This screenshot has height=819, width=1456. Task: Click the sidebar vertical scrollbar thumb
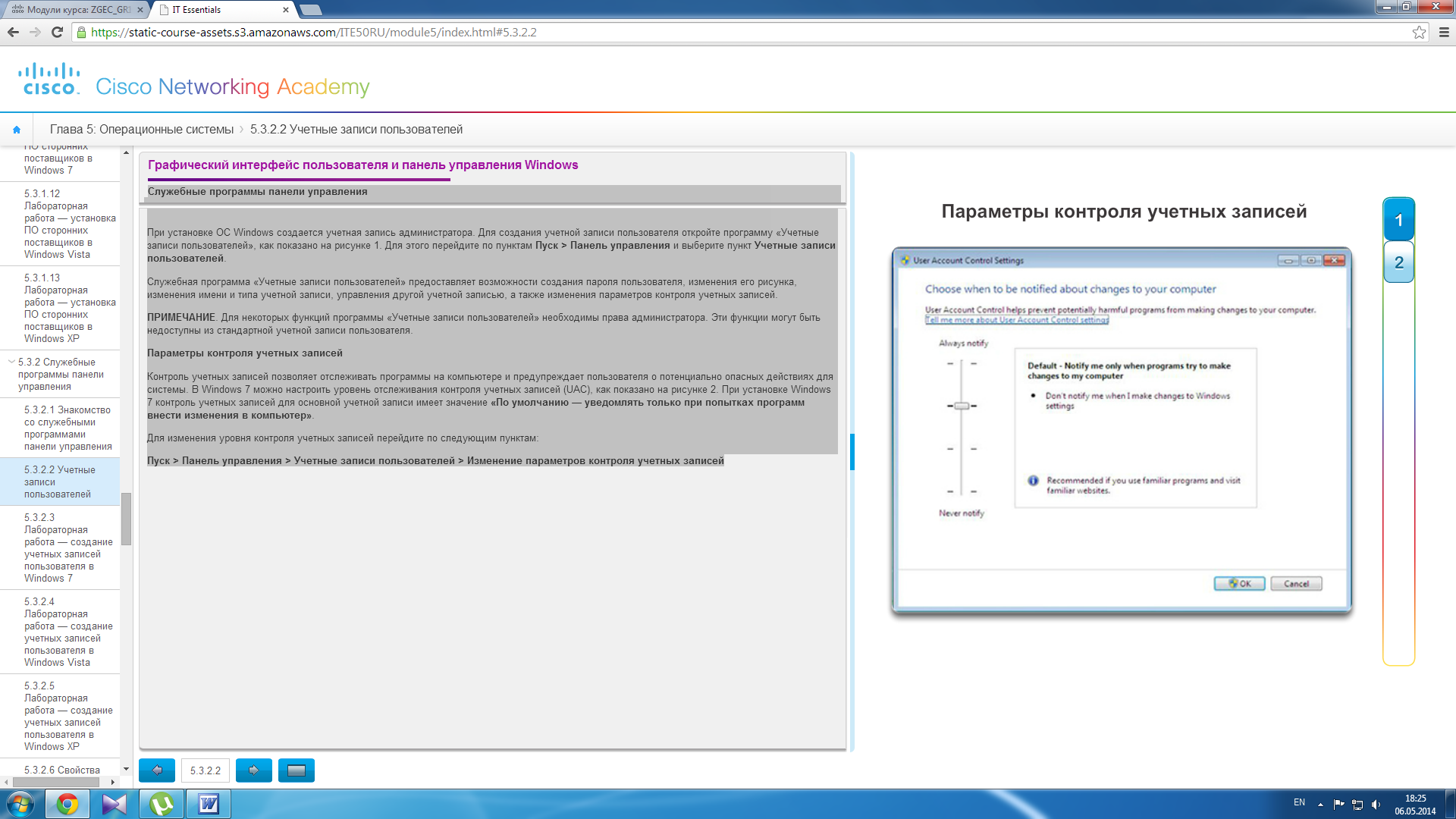click(126, 519)
